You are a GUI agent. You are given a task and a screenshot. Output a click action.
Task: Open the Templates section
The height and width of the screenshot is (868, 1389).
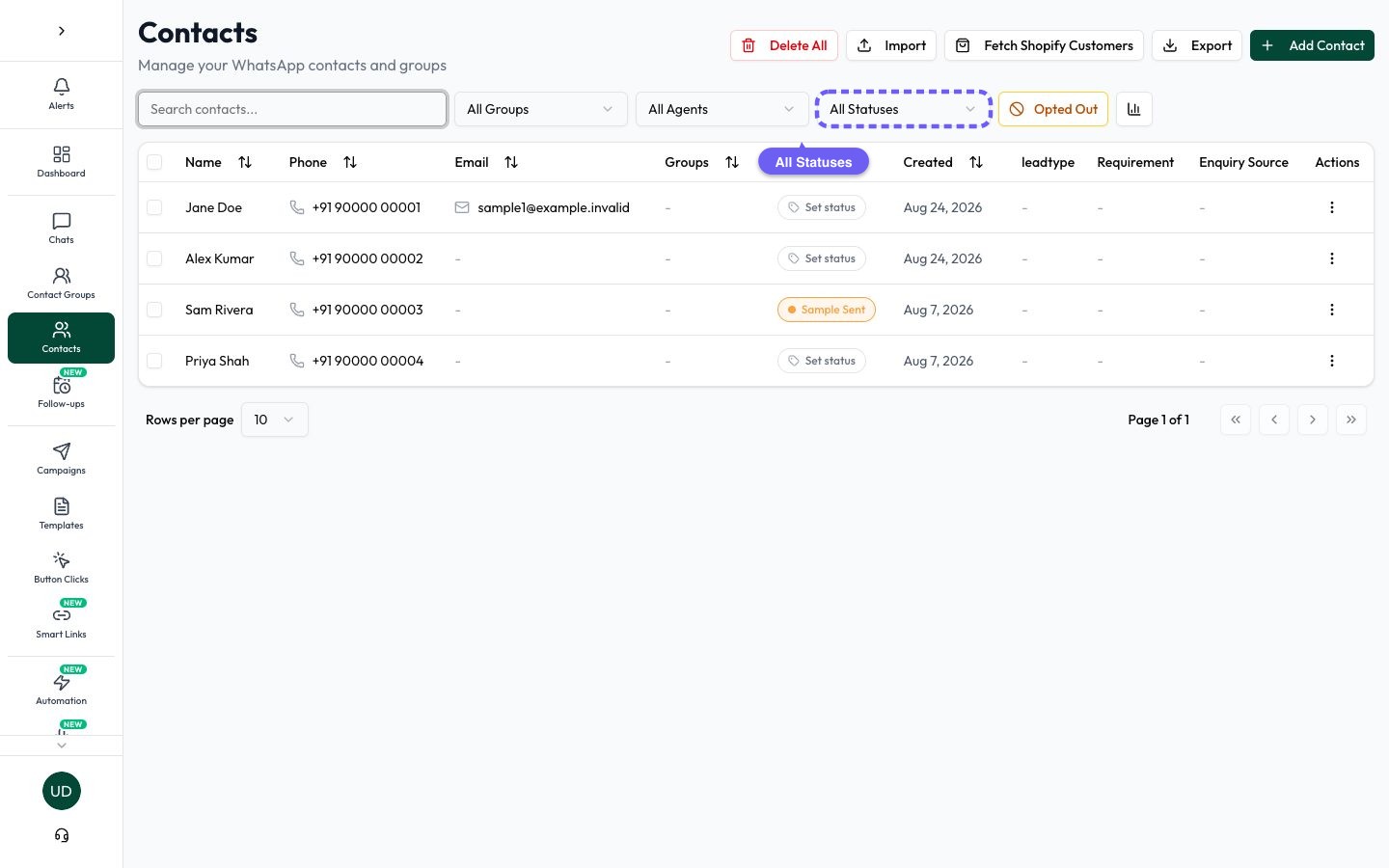coord(61,514)
